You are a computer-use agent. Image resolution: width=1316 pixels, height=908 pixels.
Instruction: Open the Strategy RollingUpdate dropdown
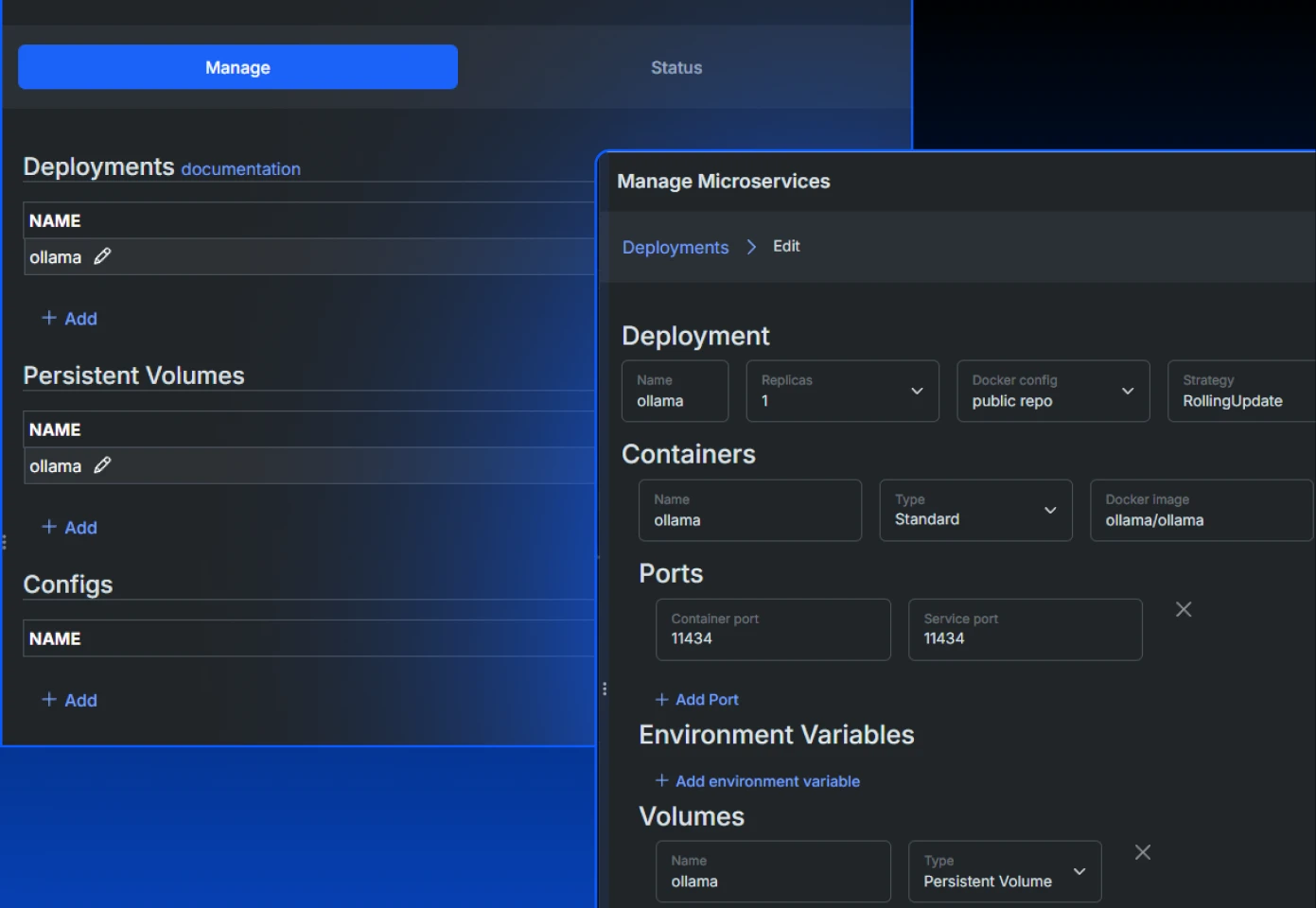tap(1241, 391)
